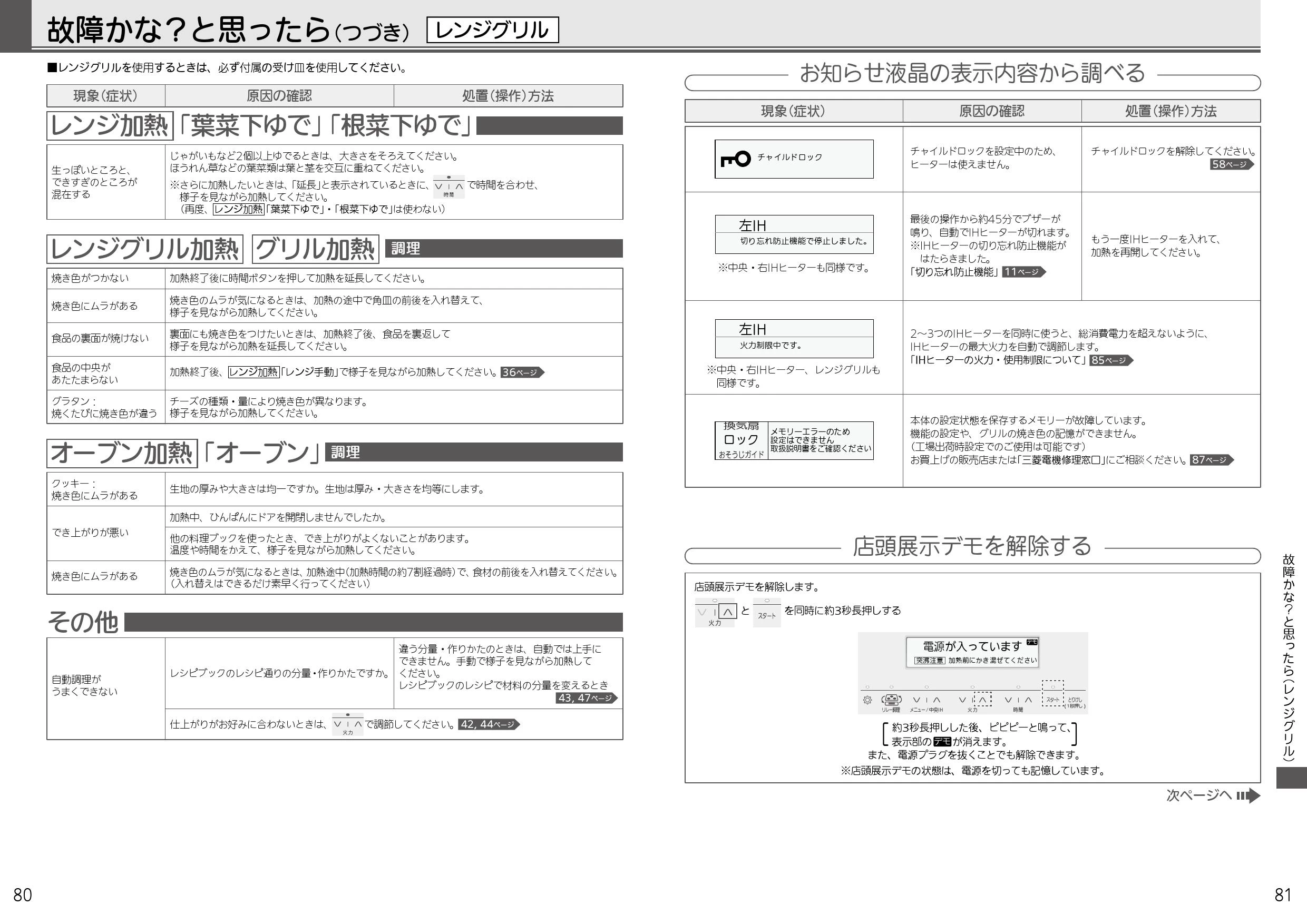Click the 時間 down arrow on the control panel
Viewport: 1307px width, 924px height.
[x=1008, y=700]
